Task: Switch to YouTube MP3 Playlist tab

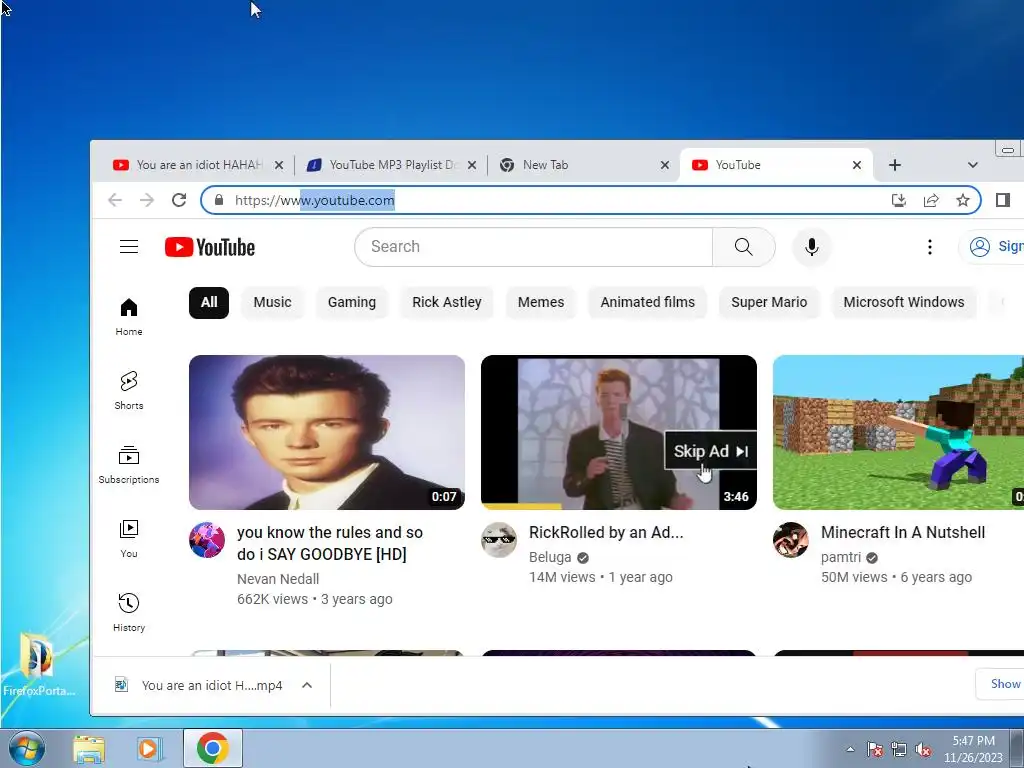Action: (391, 165)
